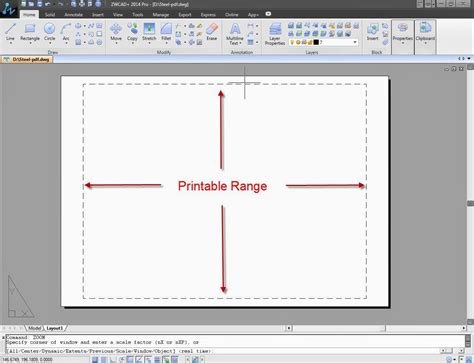474x363 pixels.
Task: Click the redo arrow in quick access bar
Action: tap(60, 4)
